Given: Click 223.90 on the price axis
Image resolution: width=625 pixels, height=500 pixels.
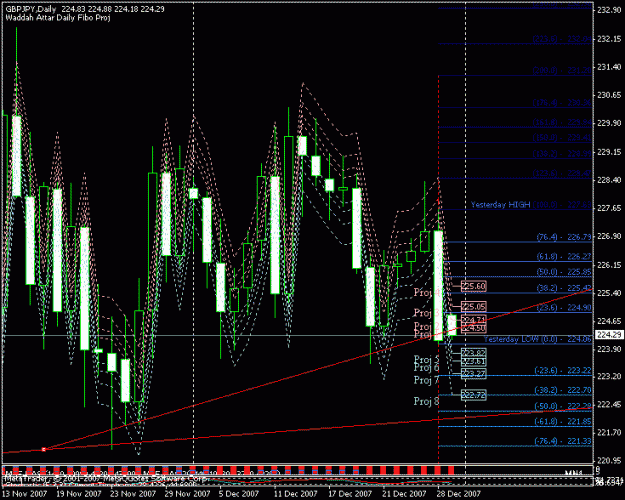Looking at the screenshot, I should [x=609, y=349].
